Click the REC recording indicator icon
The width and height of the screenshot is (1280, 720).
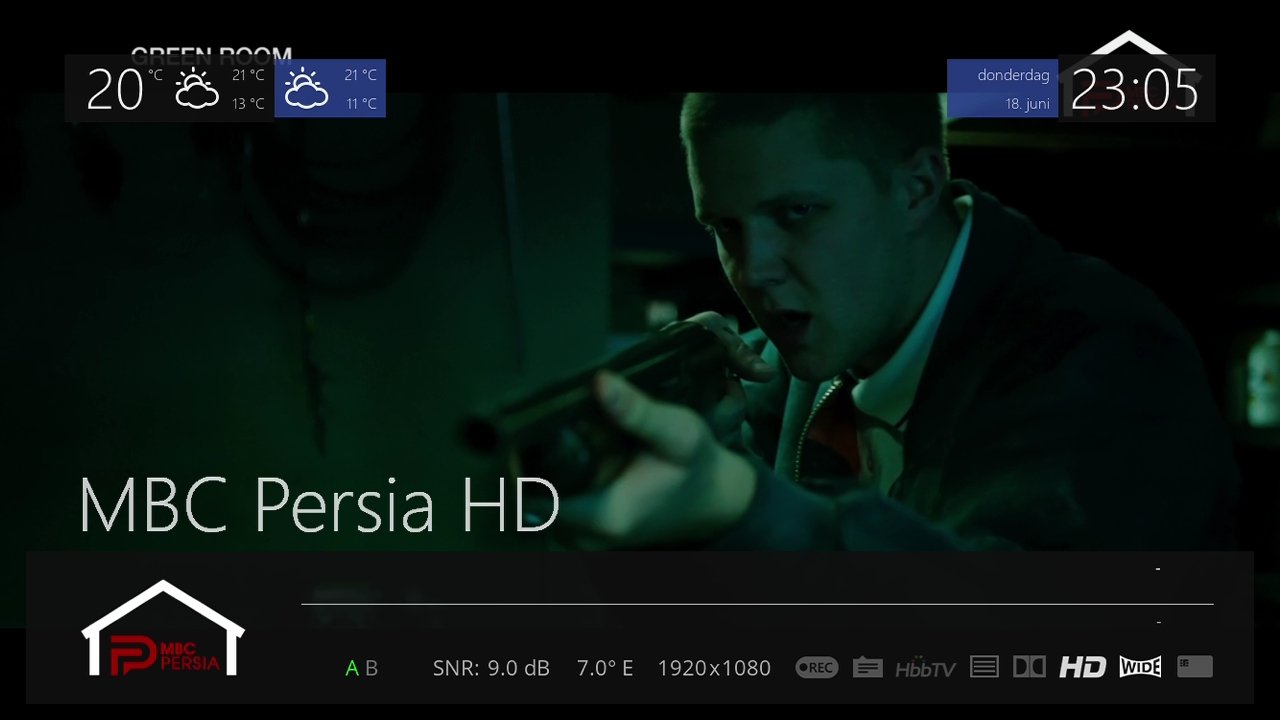point(816,667)
